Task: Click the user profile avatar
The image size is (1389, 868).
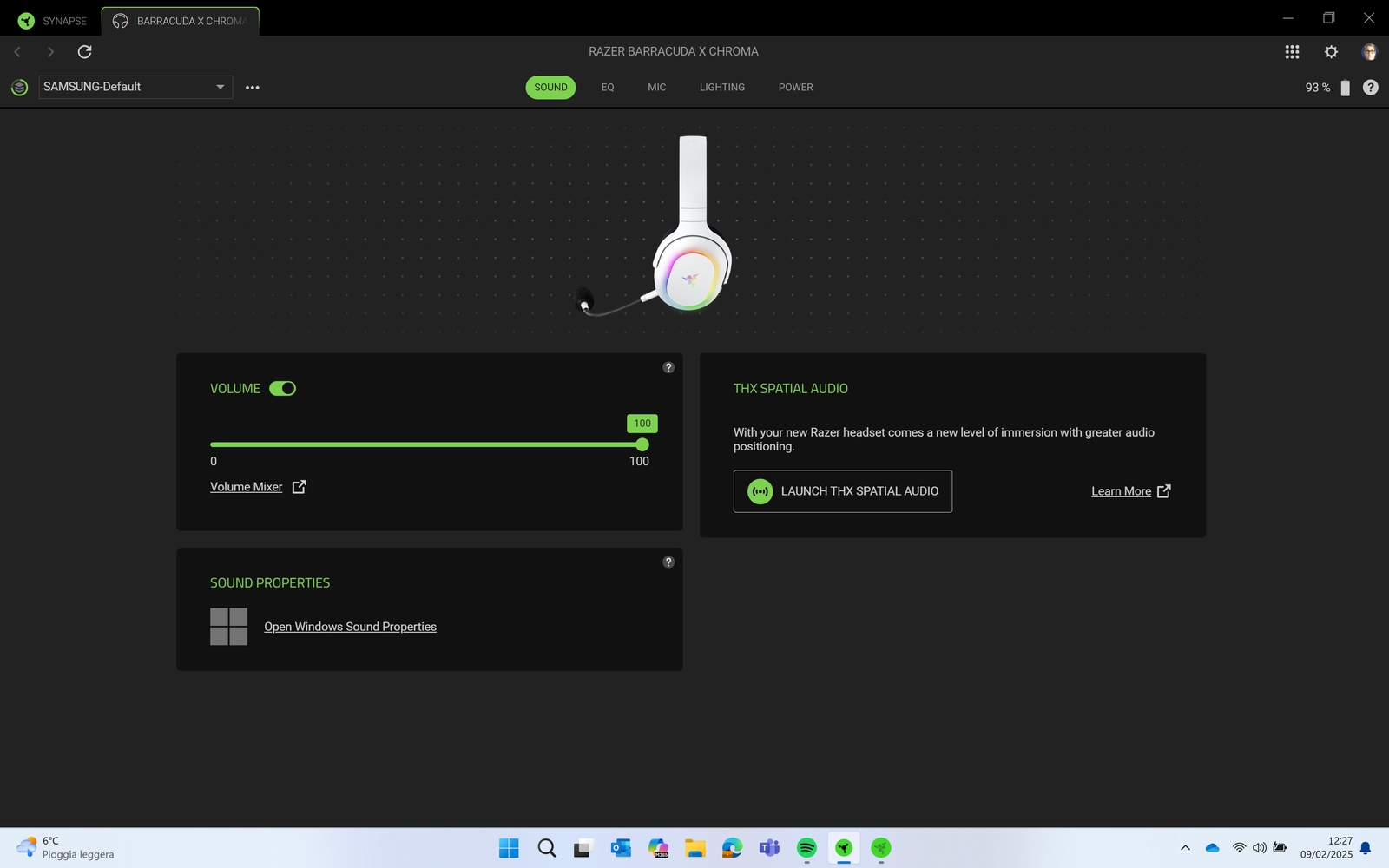Action: 1369,52
